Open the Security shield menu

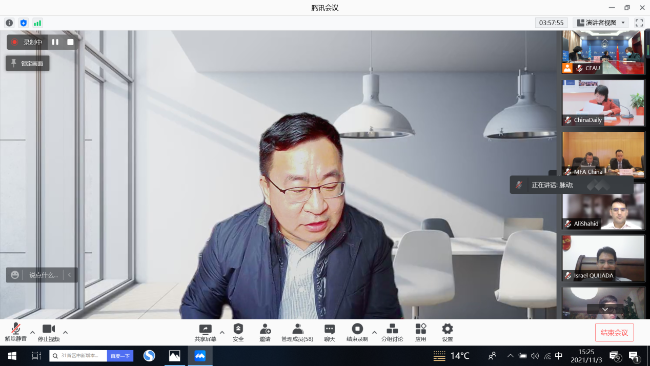[238, 332]
